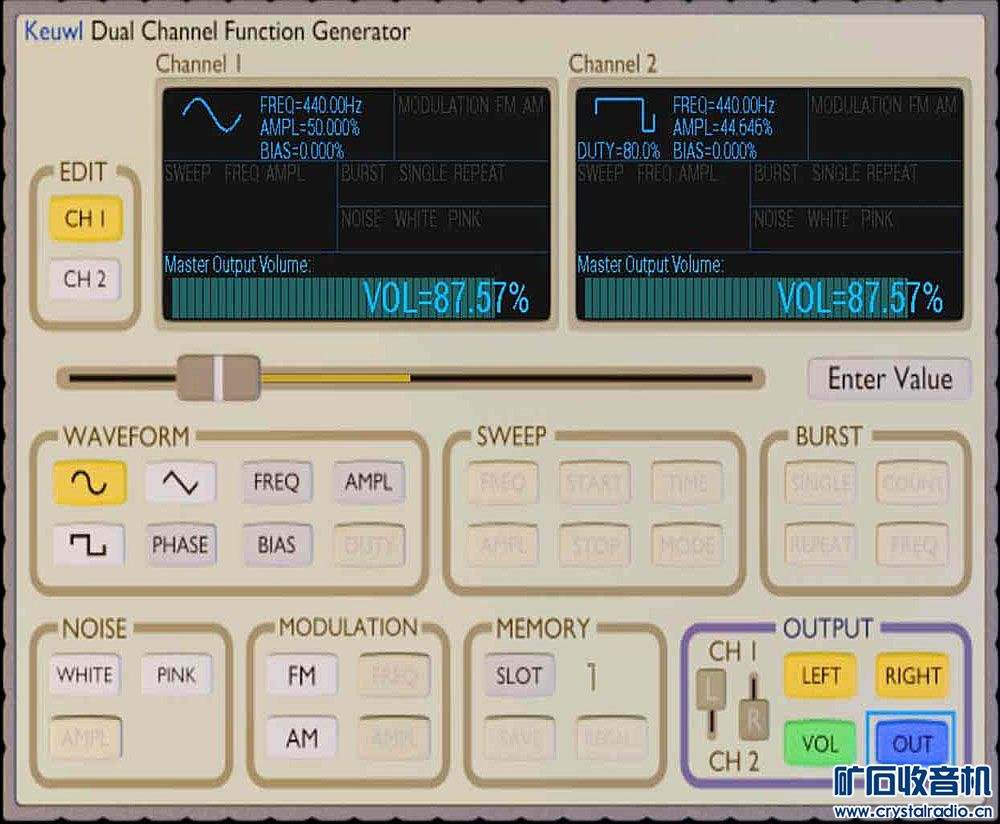Click the noise AMPL button
Screen dimensions: 1000x824
click(85, 737)
